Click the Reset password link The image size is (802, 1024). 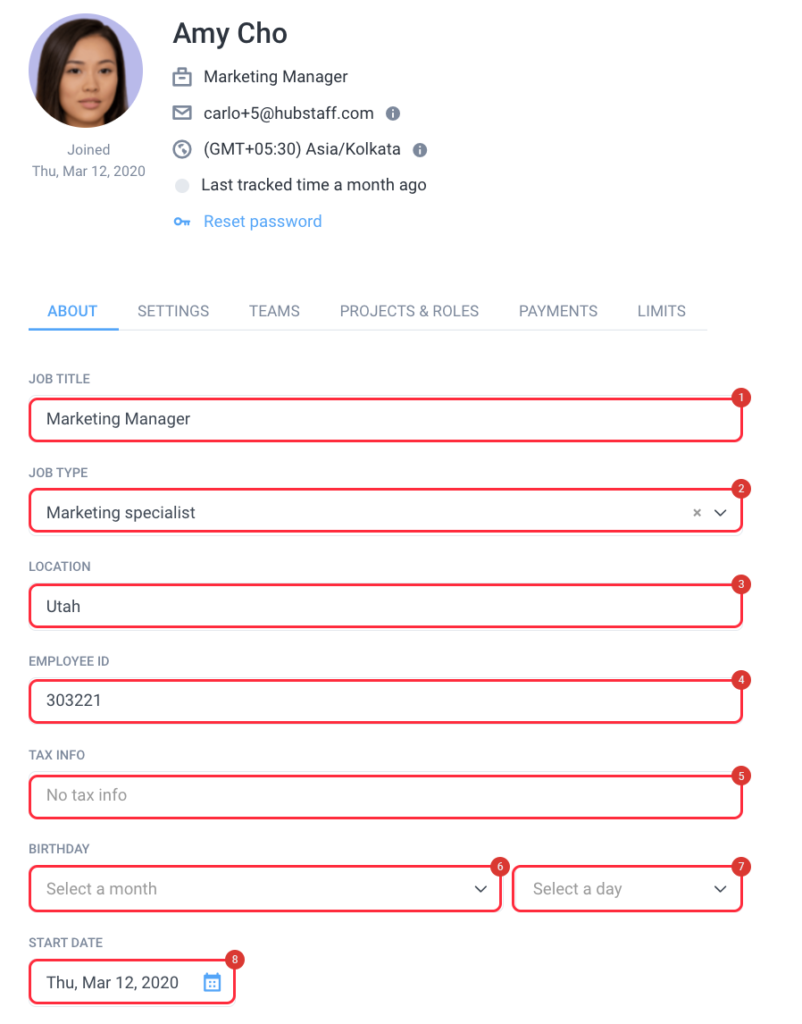262,221
